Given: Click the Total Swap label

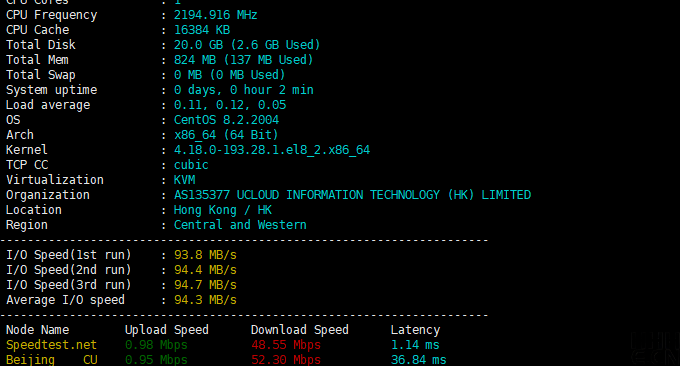Looking at the screenshot, I should (x=41, y=75).
